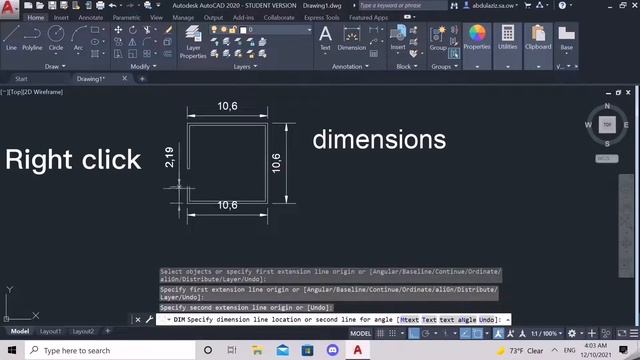Click the MODEL space button
Viewport: 640px width, 360px height.
(360, 333)
